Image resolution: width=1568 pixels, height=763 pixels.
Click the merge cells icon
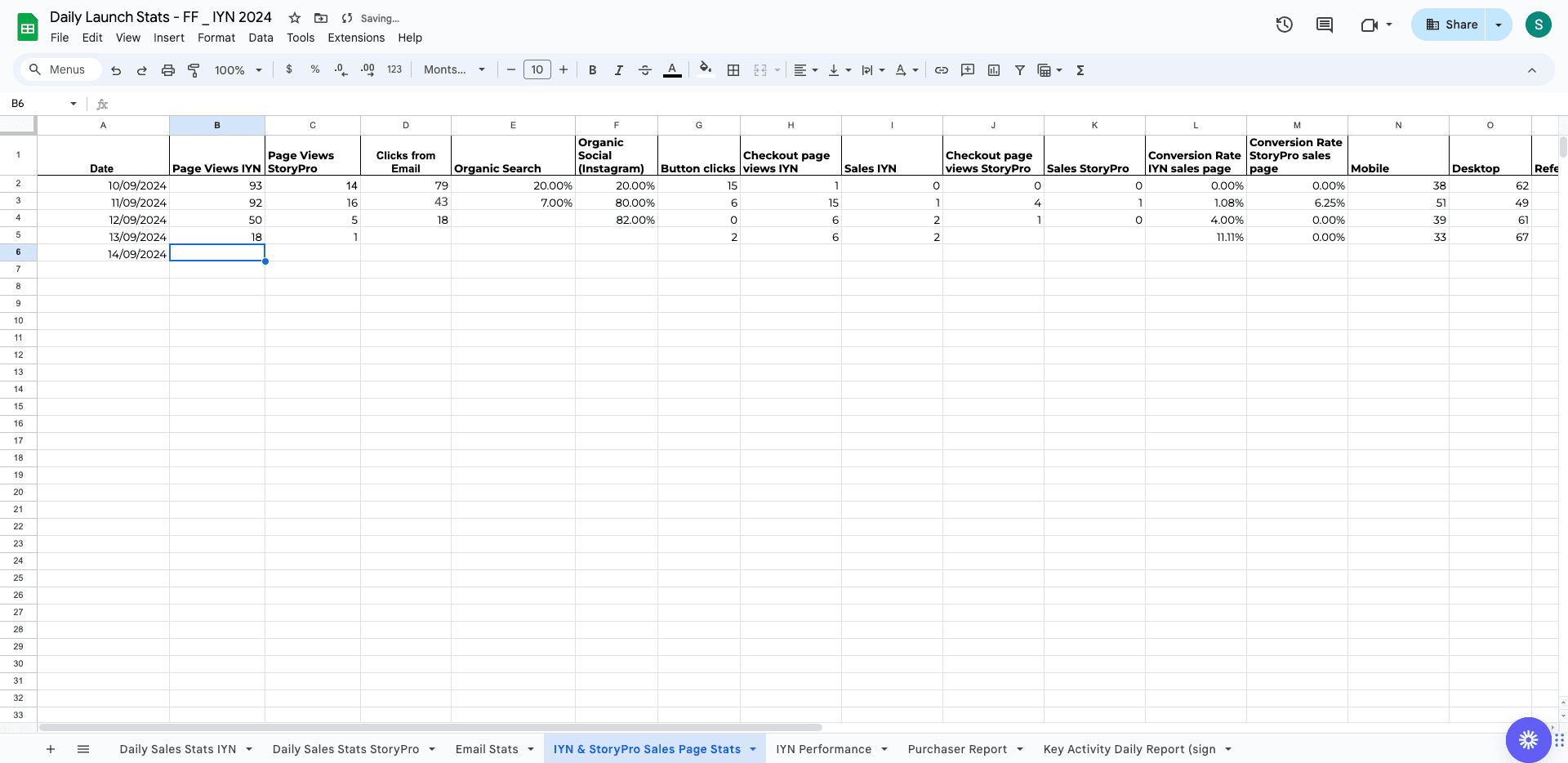point(760,70)
